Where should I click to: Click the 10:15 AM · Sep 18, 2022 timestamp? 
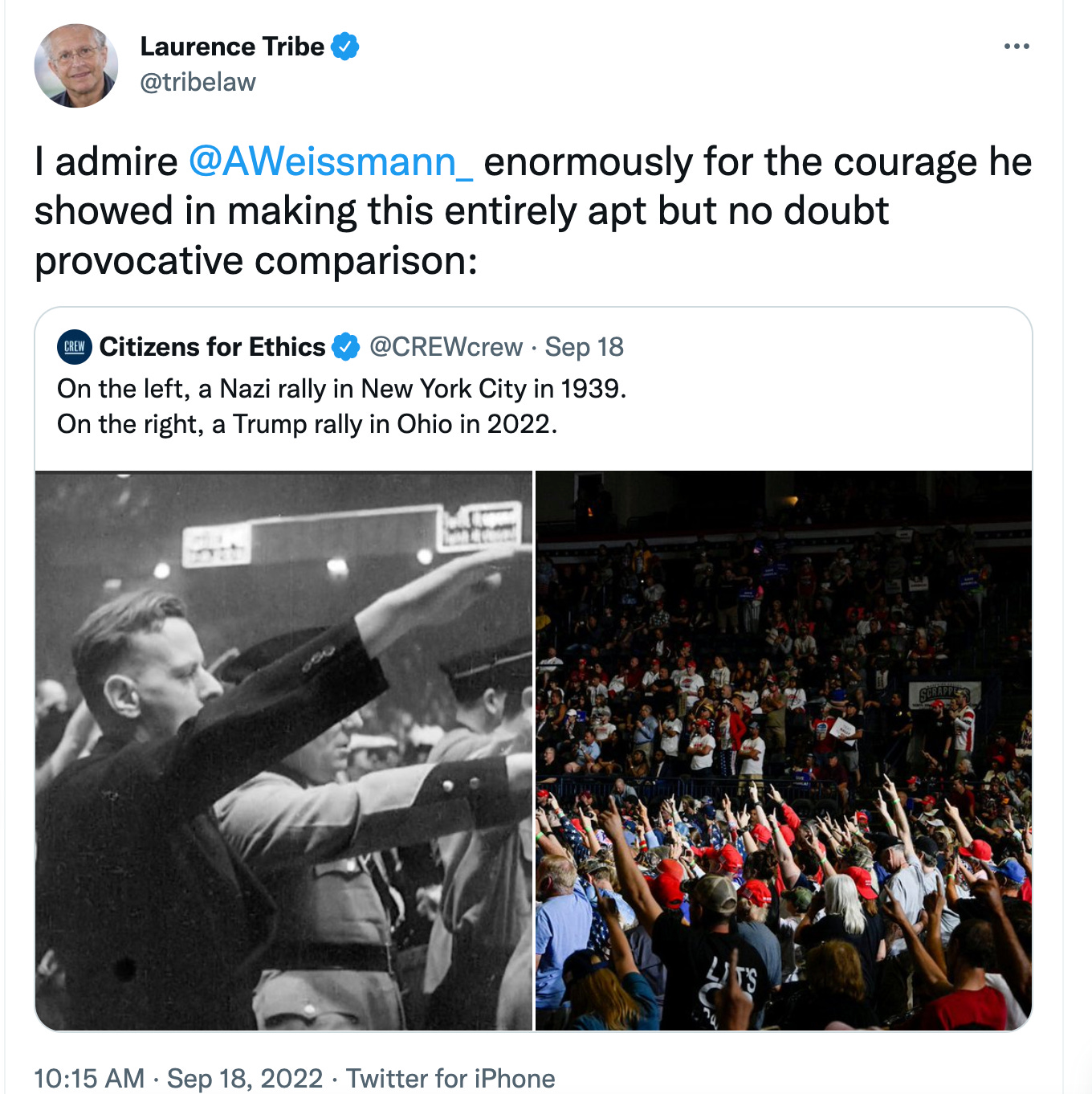[178, 1078]
